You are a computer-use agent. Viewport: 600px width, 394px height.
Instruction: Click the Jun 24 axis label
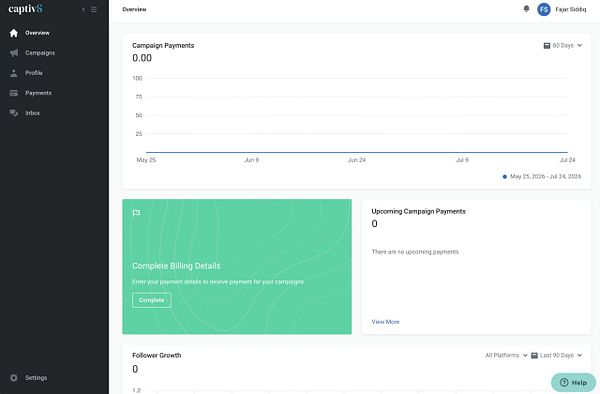357,160
